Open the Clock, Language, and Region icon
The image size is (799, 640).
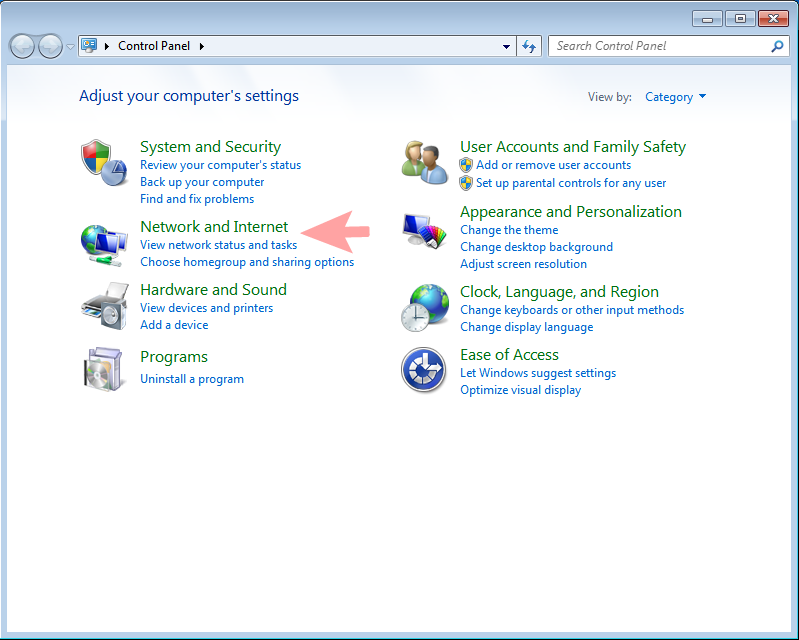click(x=425, y=307)
